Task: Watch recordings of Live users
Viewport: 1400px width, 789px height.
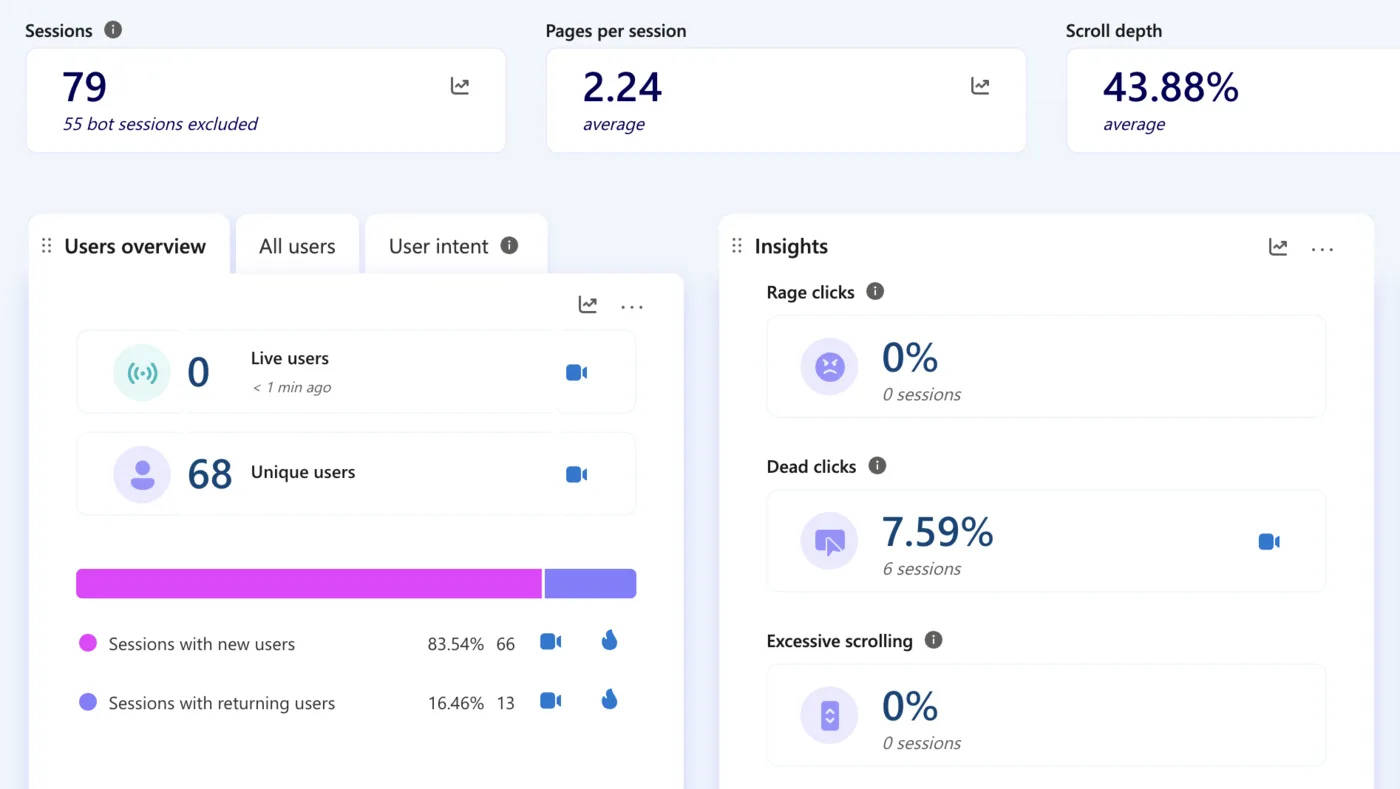Action: click(577, 372)
